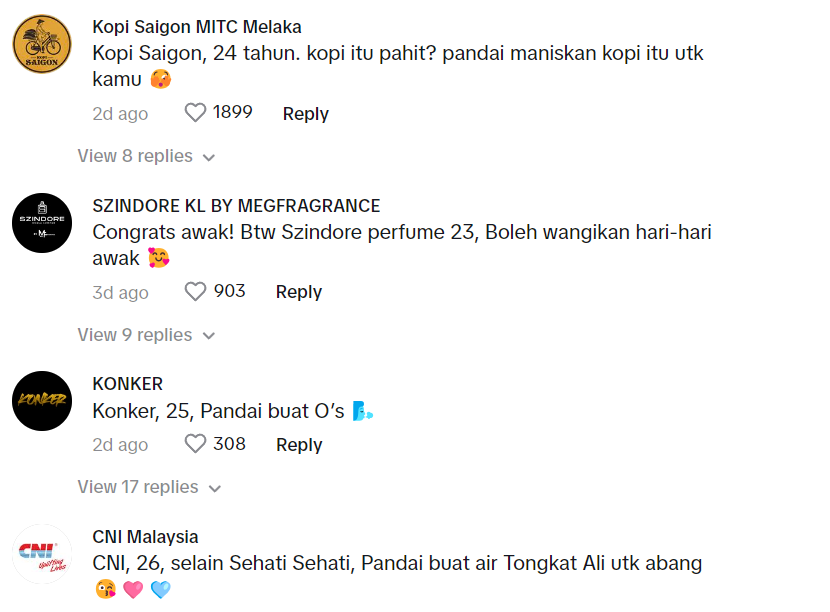Screen dimensions: 830x612
Task: Open Szindore KL profile avatar
Action: 42,222
